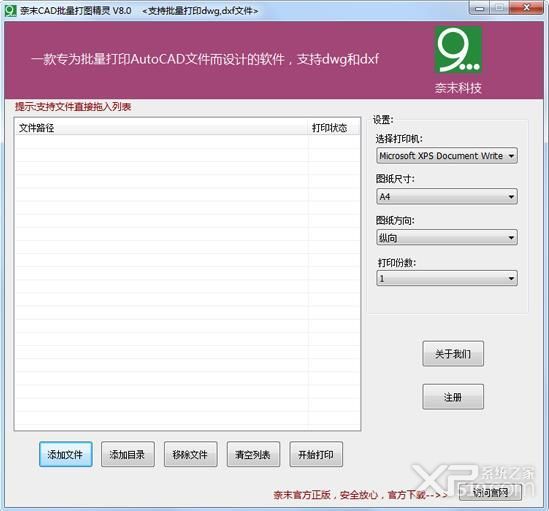The image size is (549, 511).
Task: Visit the official site via 访问官网
Action: [x=490, y=493]
